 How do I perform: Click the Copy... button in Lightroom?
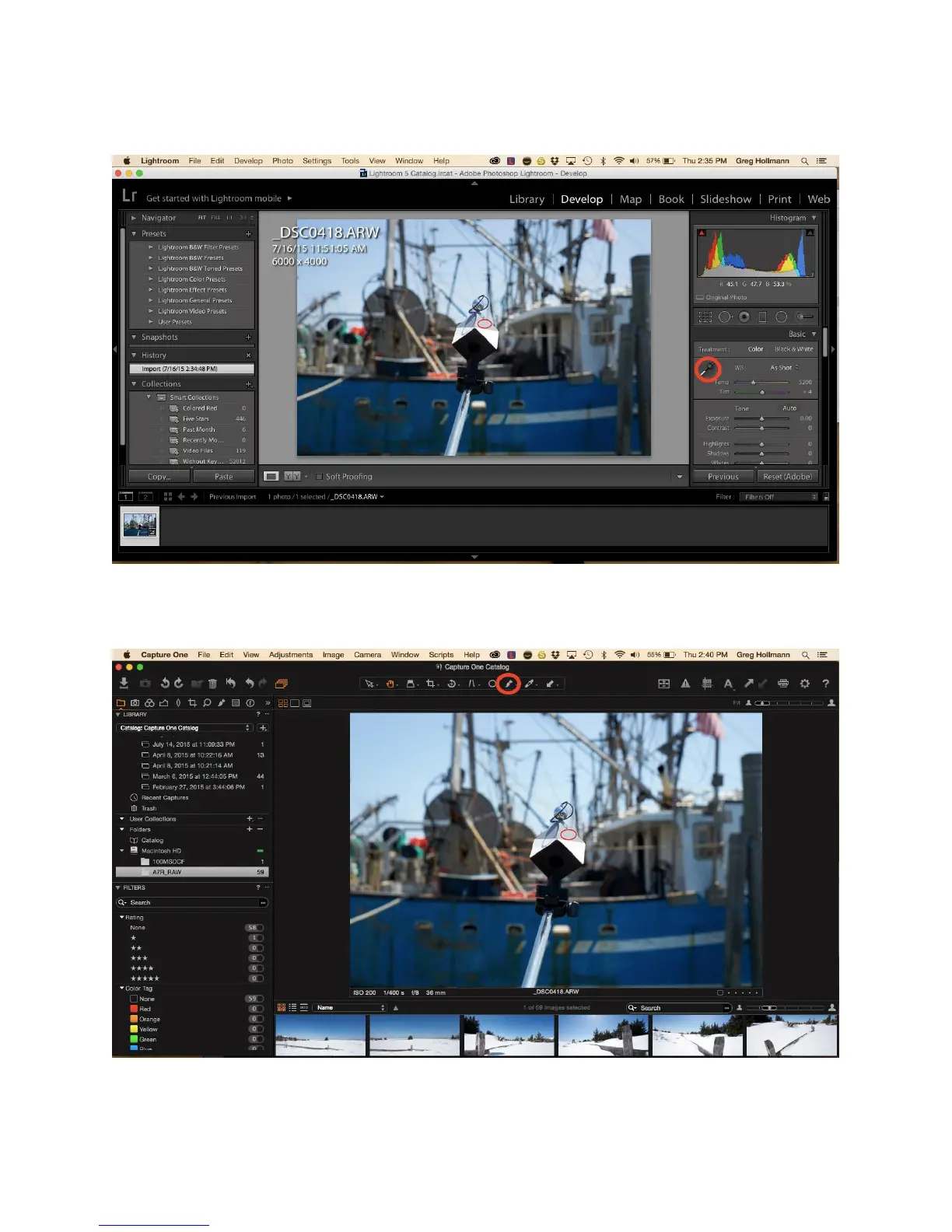pyautogui.click(x=159, y=477)
